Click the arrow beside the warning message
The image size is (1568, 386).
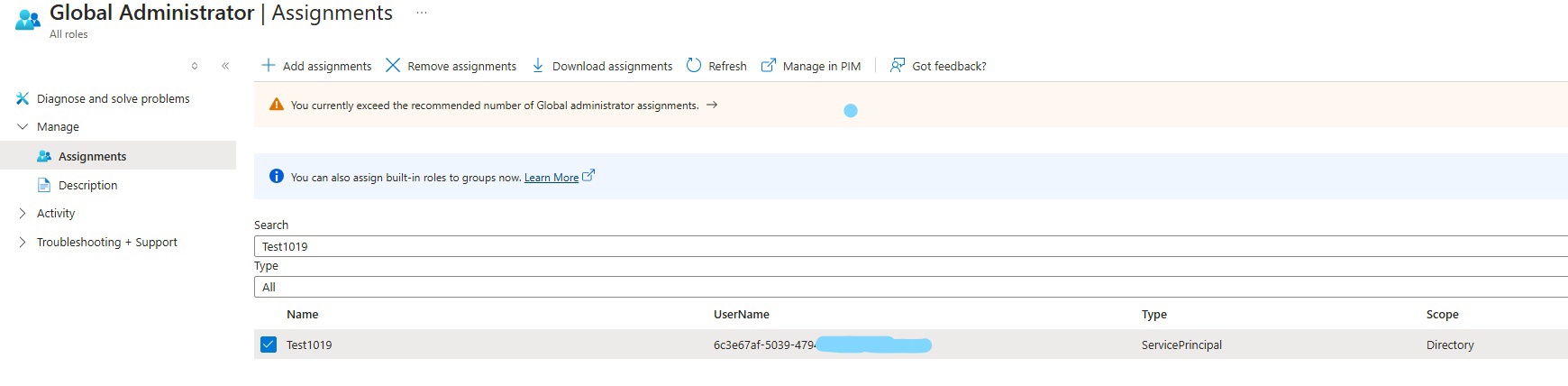point(712,105)
